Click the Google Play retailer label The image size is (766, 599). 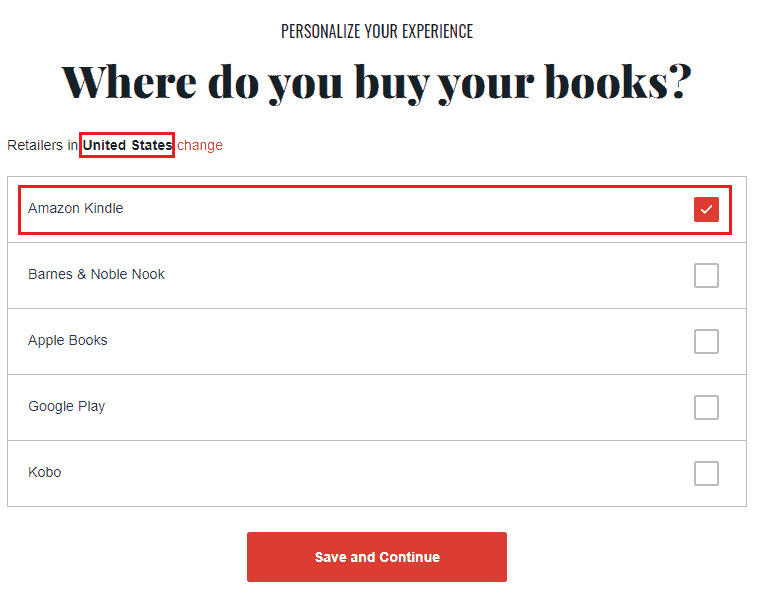coord(66,406)
